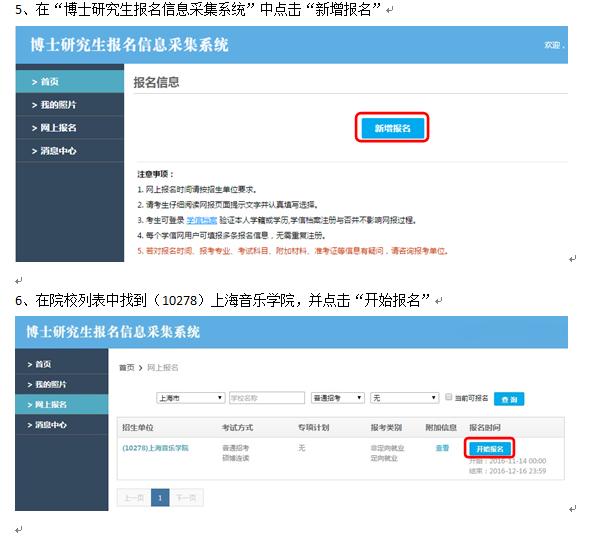The image size is (616, 536).
Task: Click the 首页 breadcrumb link
Action: 126,367
